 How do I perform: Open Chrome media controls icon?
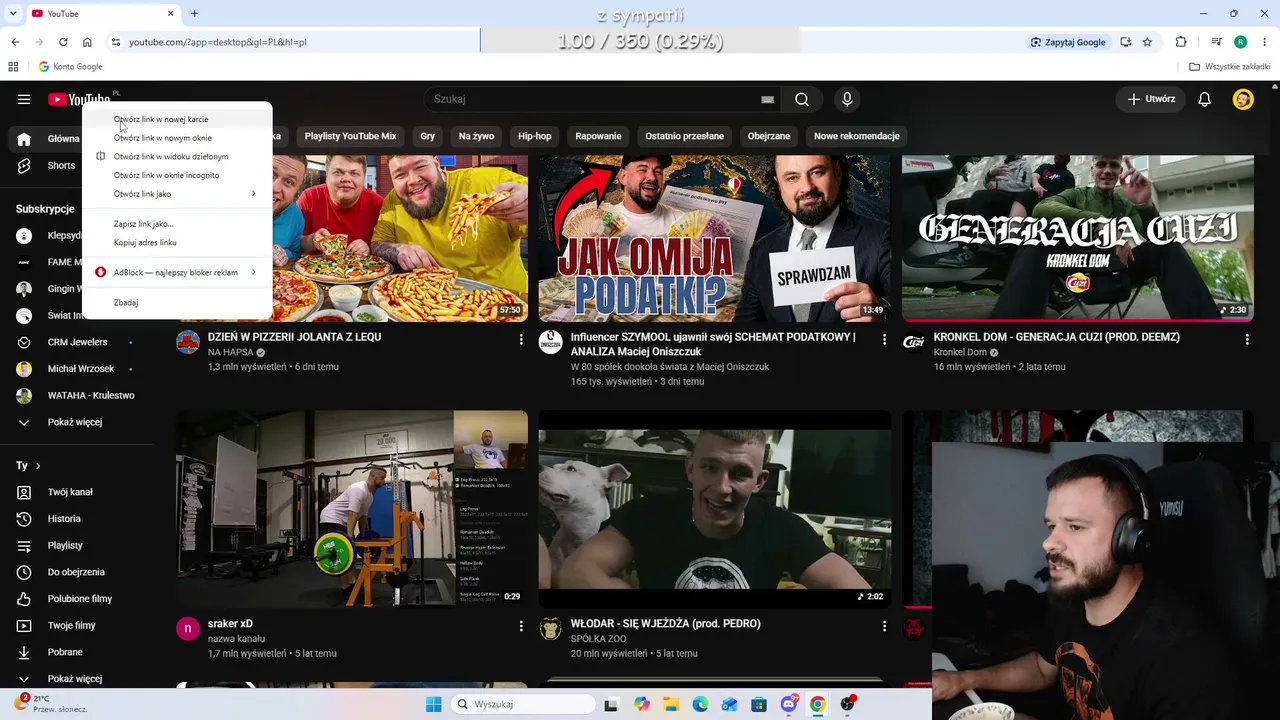[x=1216, y=42]
